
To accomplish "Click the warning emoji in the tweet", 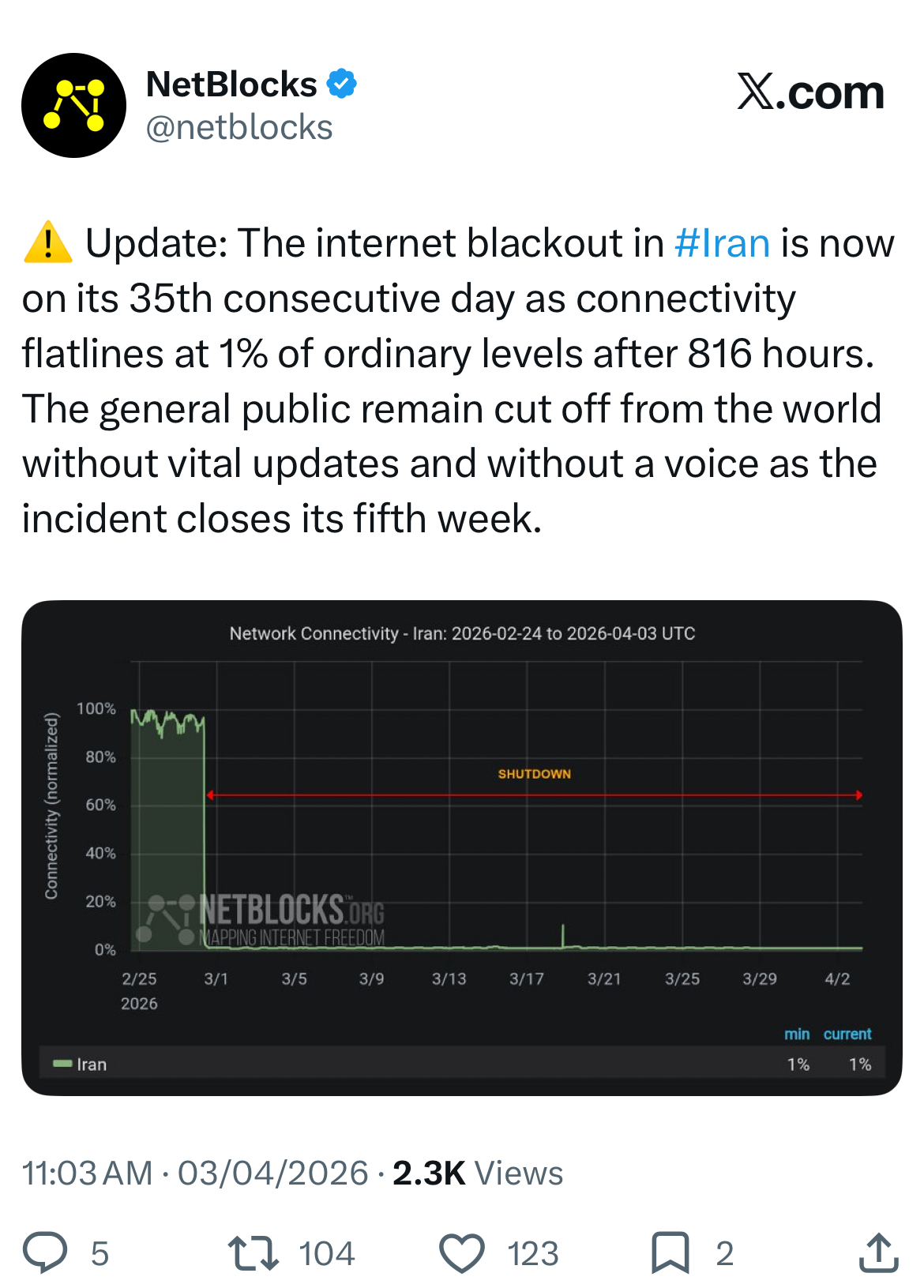I will pyautogui.click(x=47, y=243).
